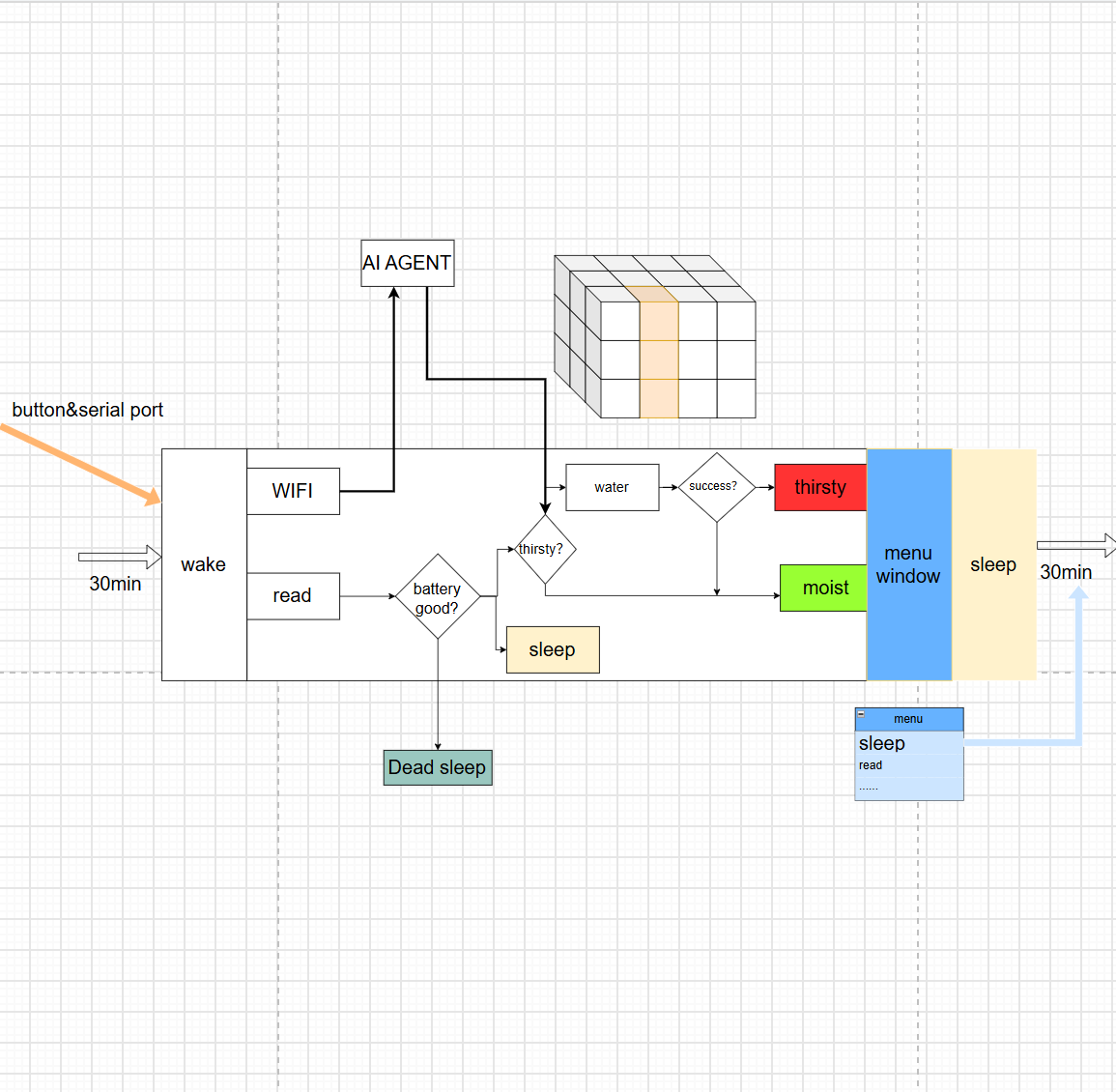
Task: Select the AI AGENT box
Action: tap(407, 263)
